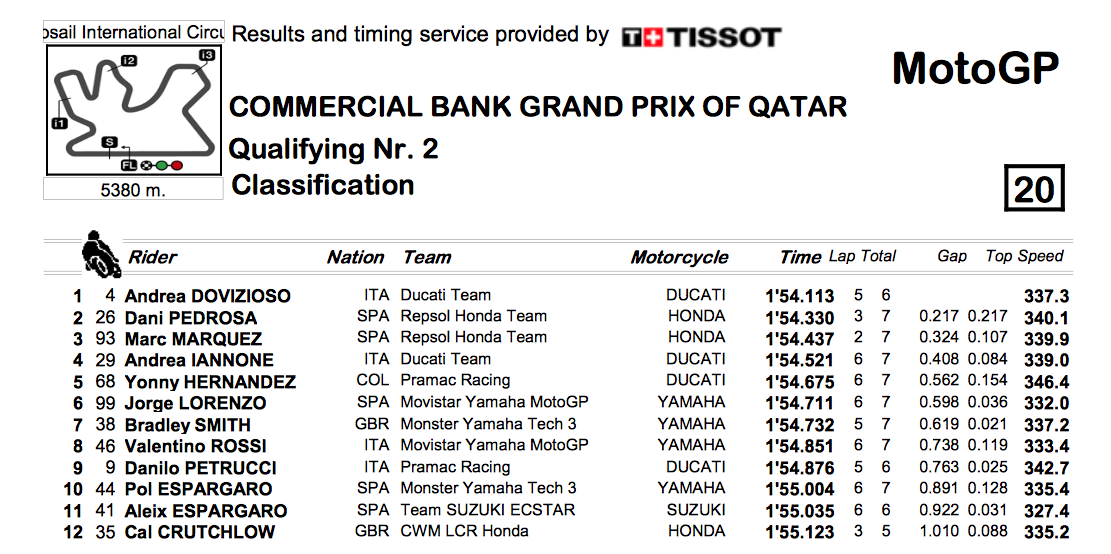Click the i1 sector marker on track map
1111x554 pixels.
pyautogui.click(x=59, y=124)
